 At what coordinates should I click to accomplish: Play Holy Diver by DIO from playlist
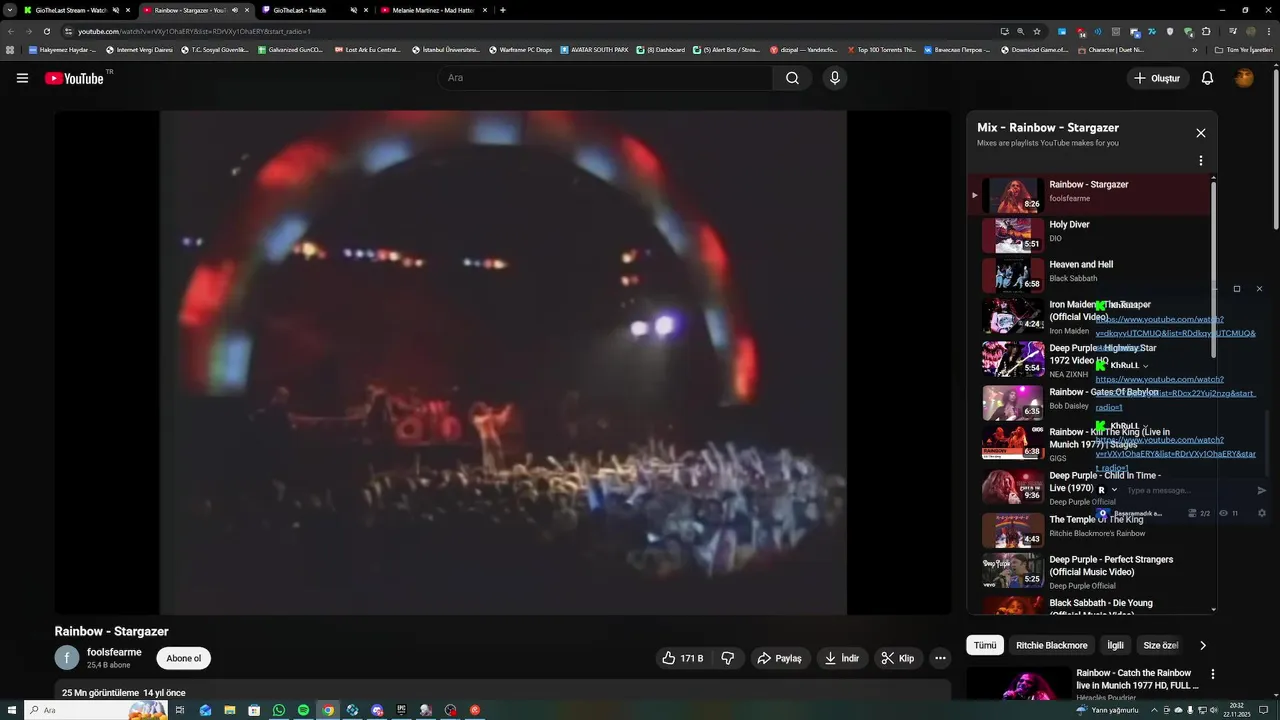(1090, 234)
